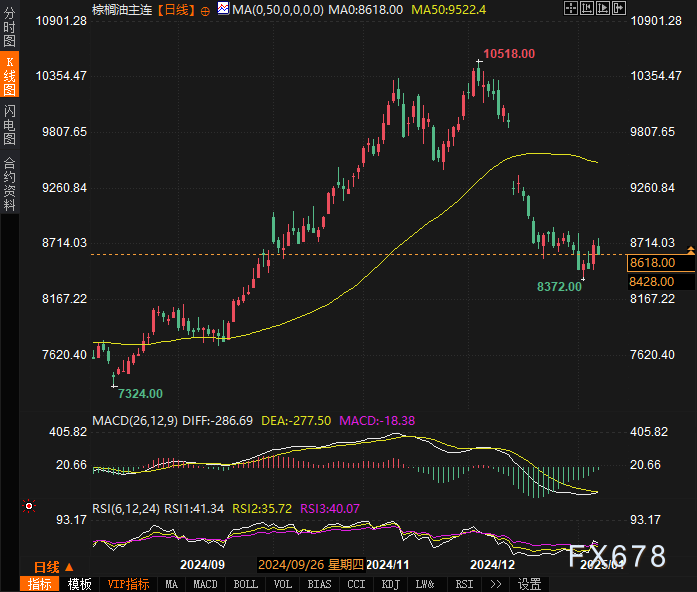Enable the VIP指标 tab

point(128,584)
